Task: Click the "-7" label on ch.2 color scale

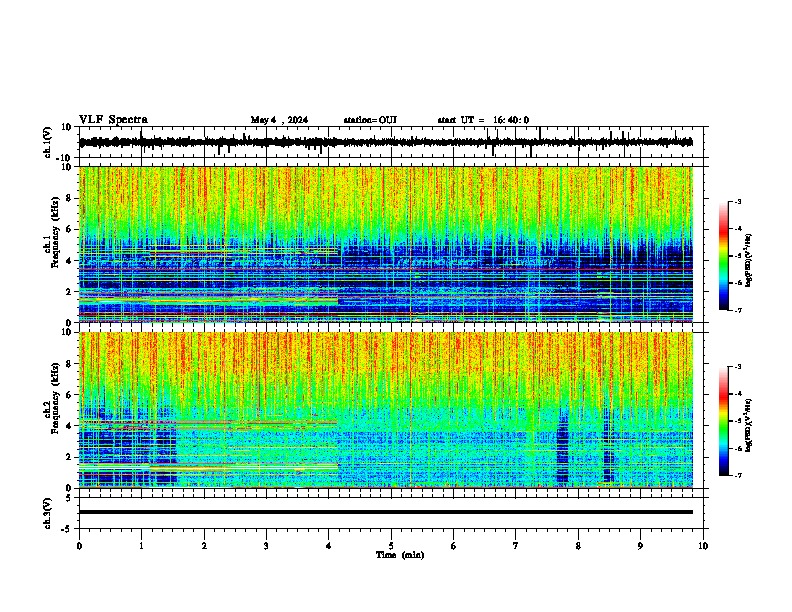Action: click(x=737, y=475)
